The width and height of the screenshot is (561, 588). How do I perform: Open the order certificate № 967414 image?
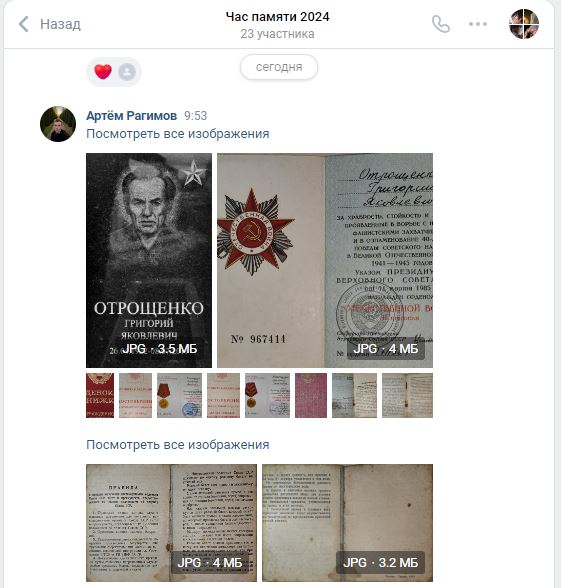(x=325, y=260)
